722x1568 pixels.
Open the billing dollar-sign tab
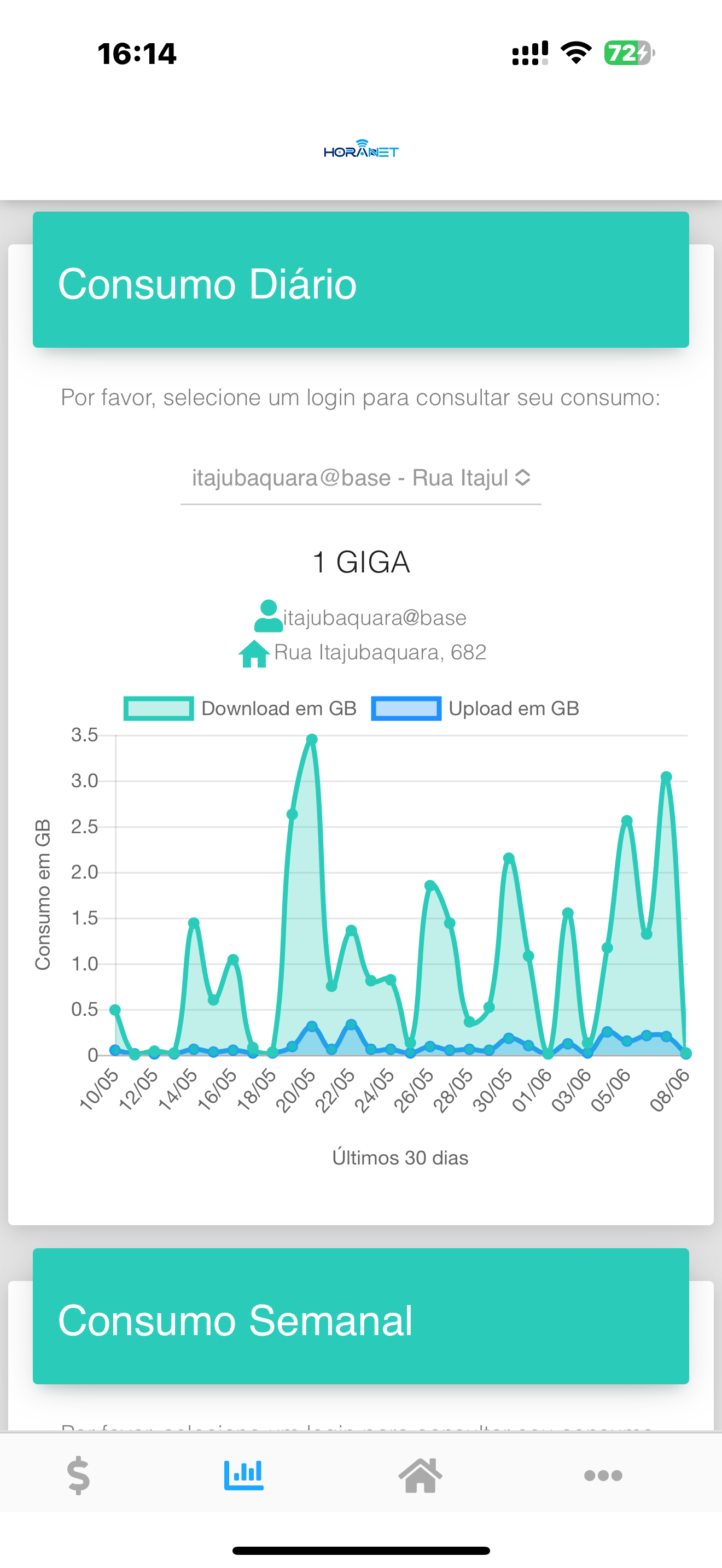coord(79,1475)
